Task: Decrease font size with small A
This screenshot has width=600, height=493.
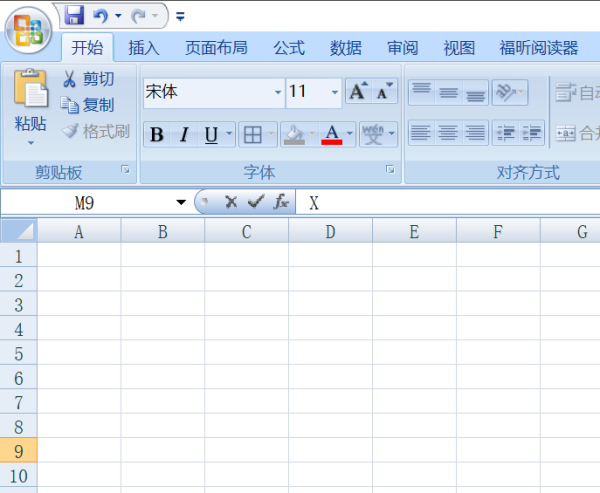Action: pos(385,91)
